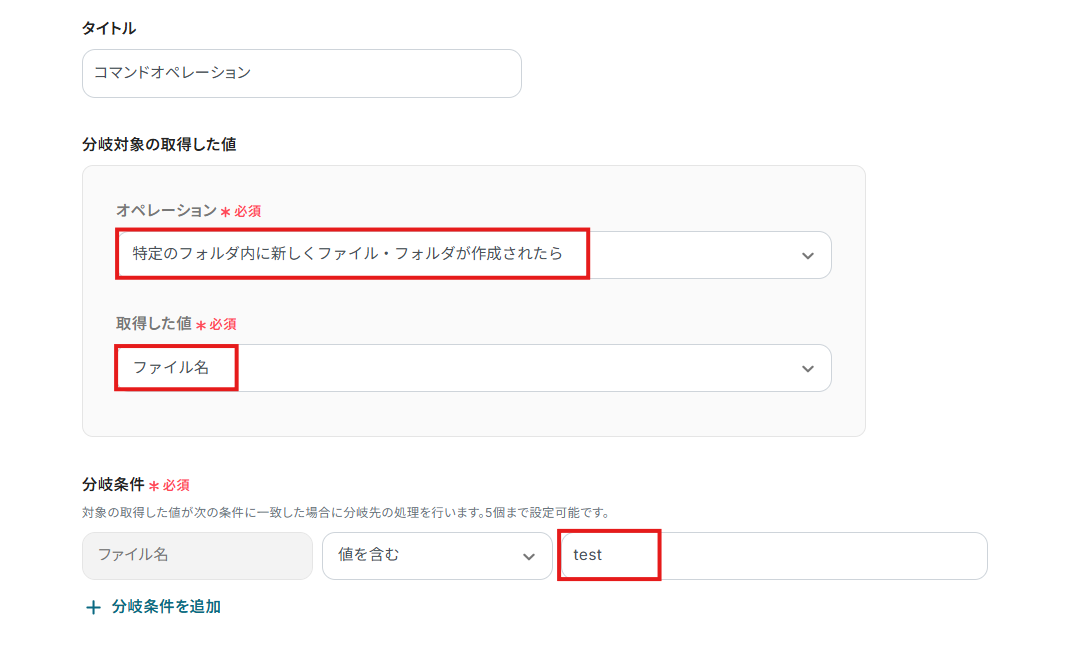Click the plus icon beside 分岐条件を追加
The width and height of the screenshot is (1077, 667).
(x=94, y=607)
